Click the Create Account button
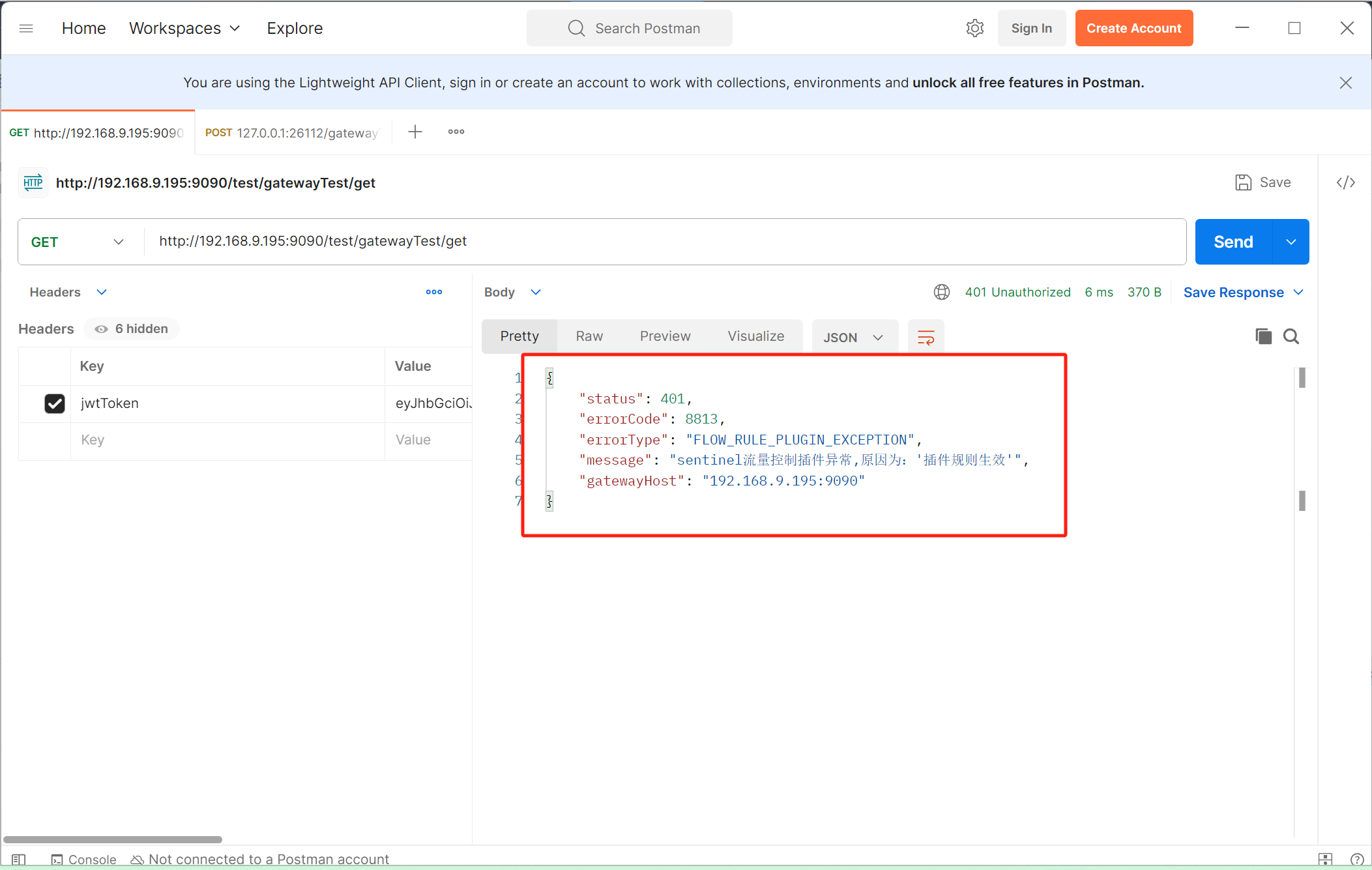 (x=1133, y=28)
